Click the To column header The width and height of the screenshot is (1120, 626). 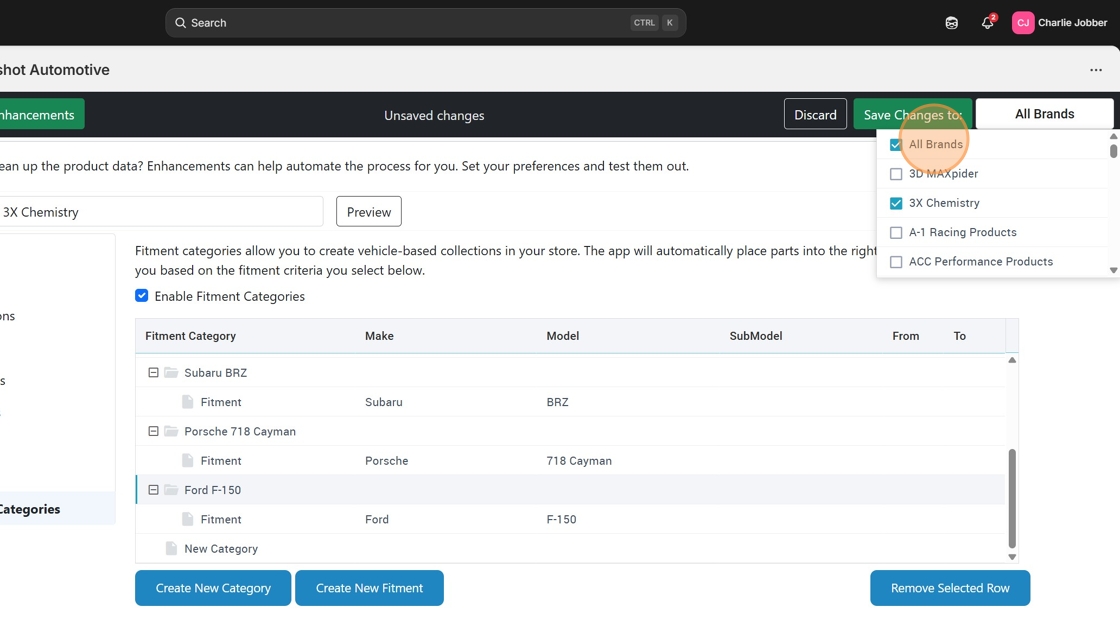[959, 336]
